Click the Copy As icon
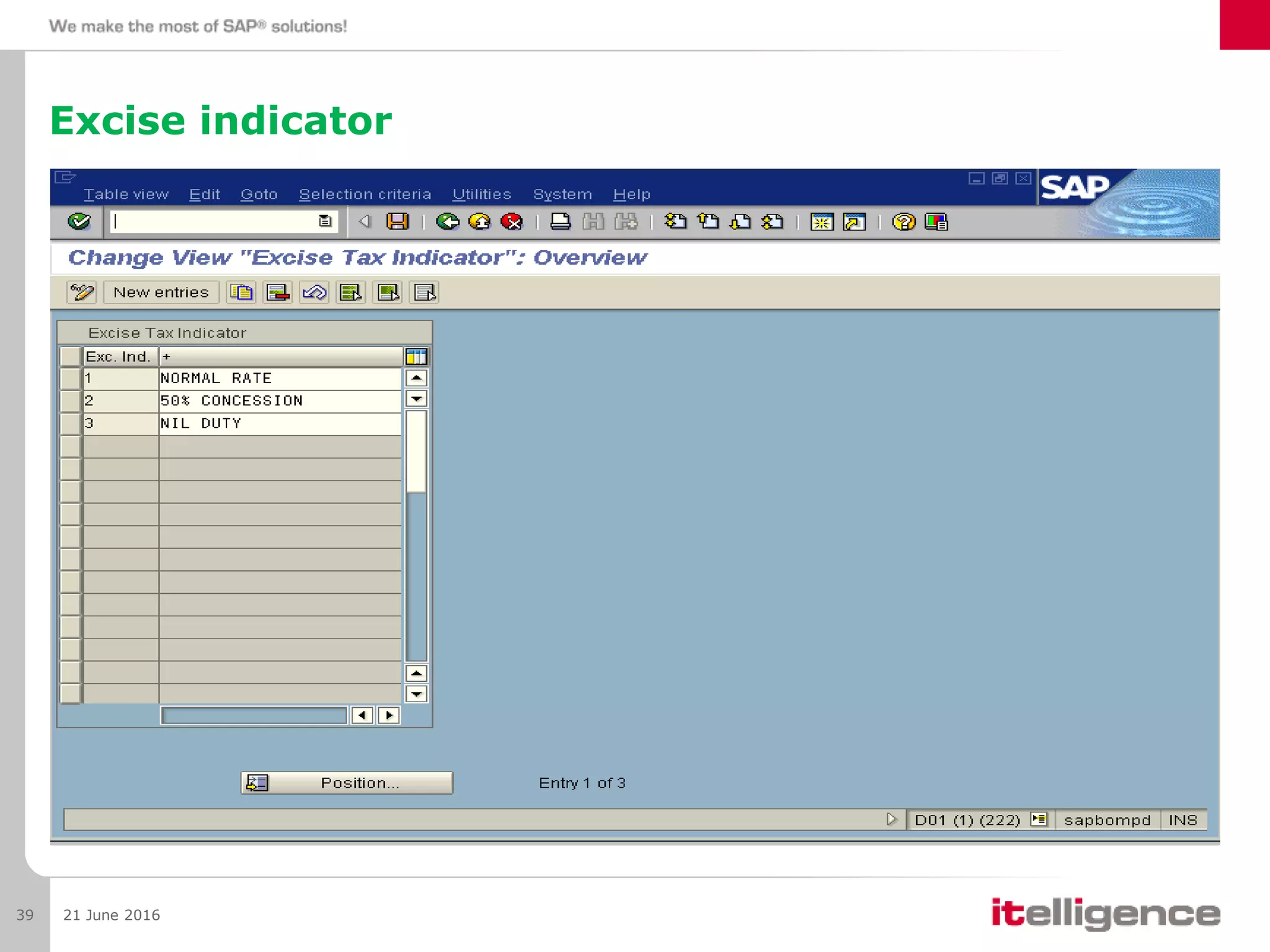The width and height of the screenshot is (1270, 952). click(x=241, y=292)
